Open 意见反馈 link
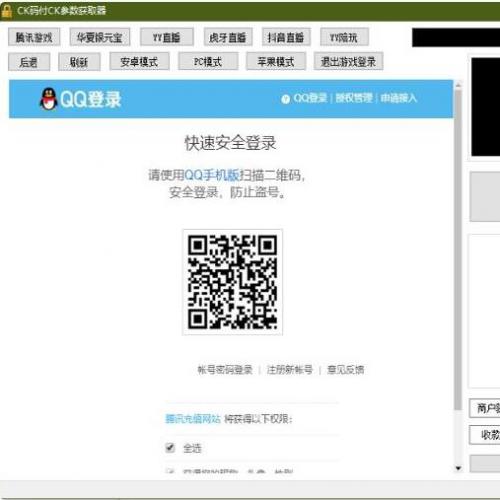Image resolution: width=500 pixels, height=500 pixels. point(345,370)
